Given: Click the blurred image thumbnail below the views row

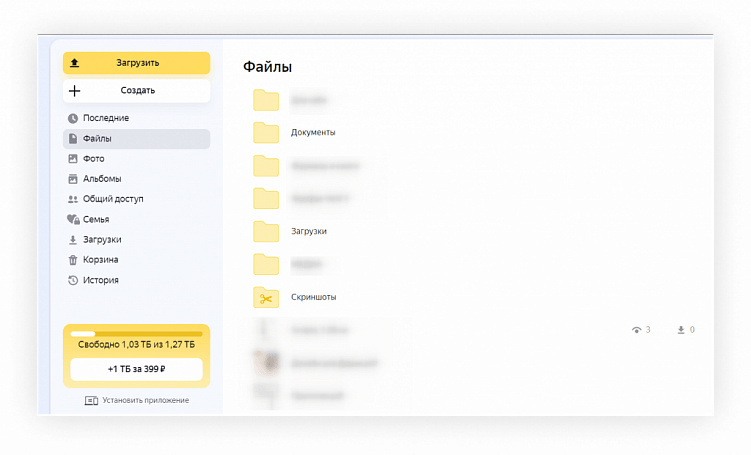Looking at the screenshot, I should click(266, 363).
